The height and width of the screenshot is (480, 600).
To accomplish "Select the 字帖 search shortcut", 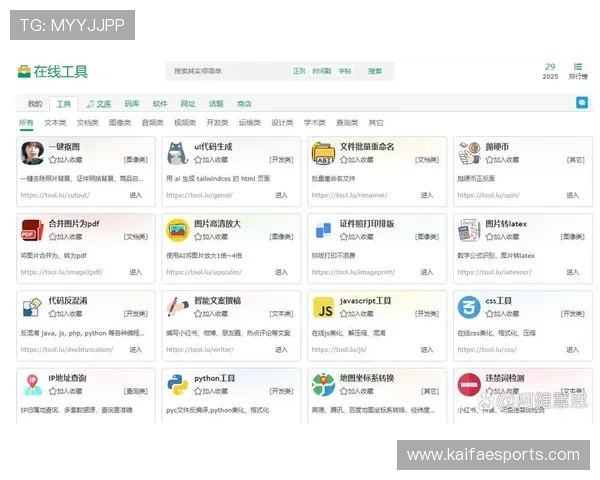I will coord(345,71).
